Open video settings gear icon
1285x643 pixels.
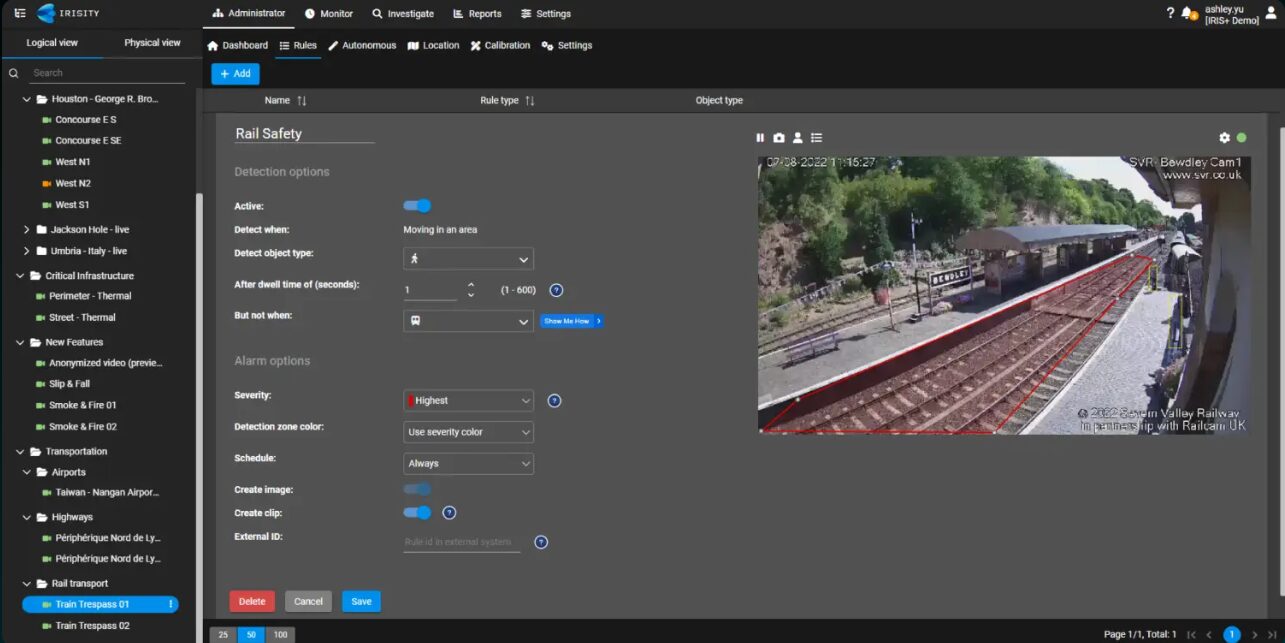[x=1224, y=138]
